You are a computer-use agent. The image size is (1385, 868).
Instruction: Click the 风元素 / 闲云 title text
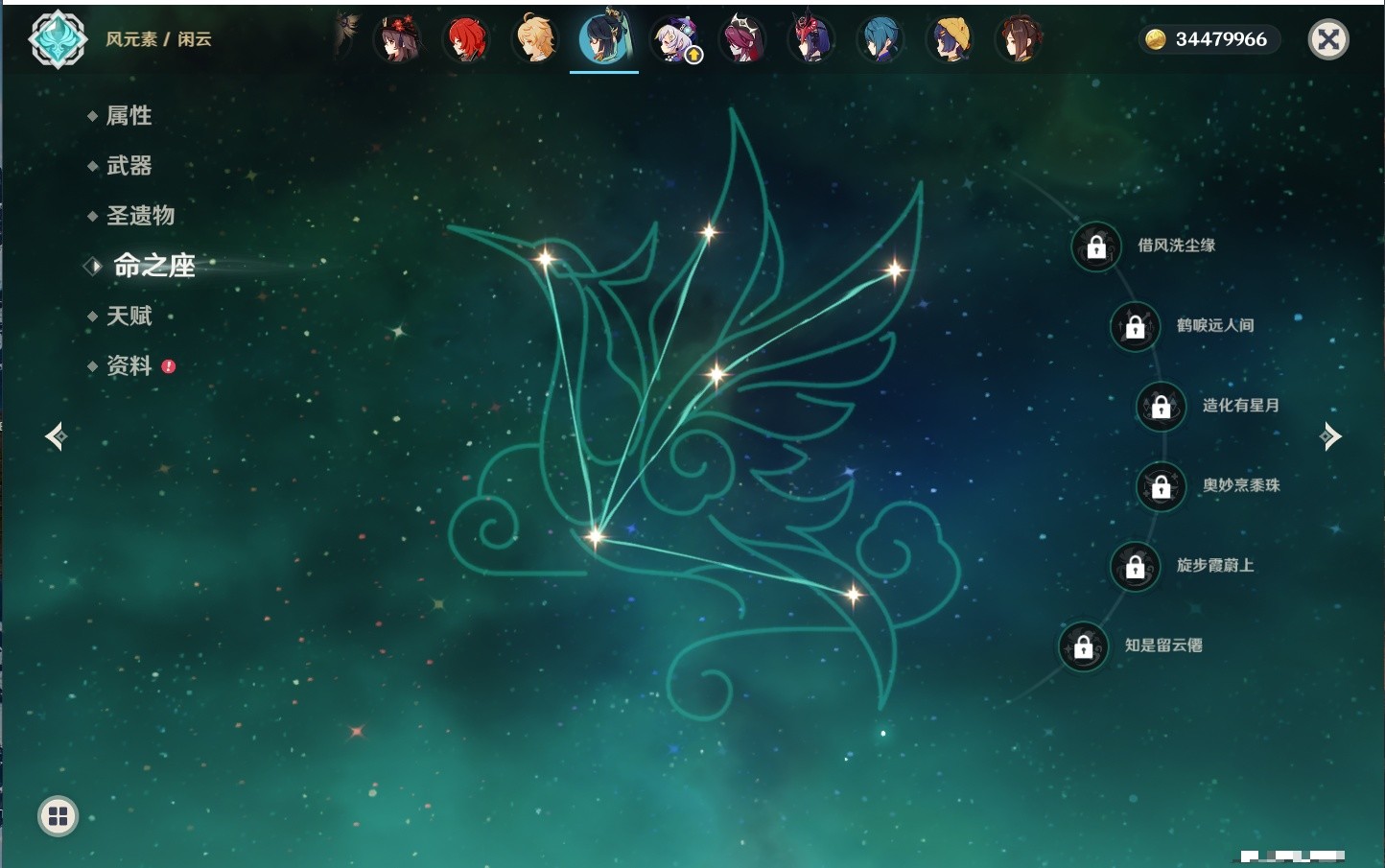pos(158,39)
